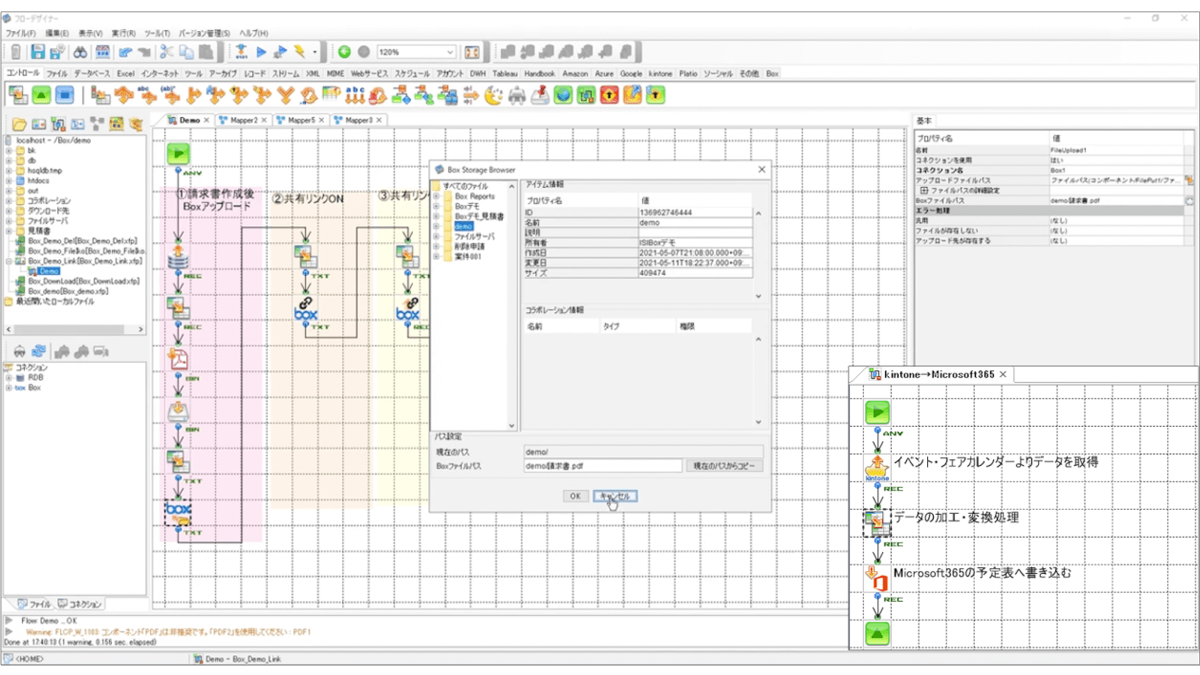1200x675 pixels.
Task: Click OK in Box Storage Browser
Action: 574,496
